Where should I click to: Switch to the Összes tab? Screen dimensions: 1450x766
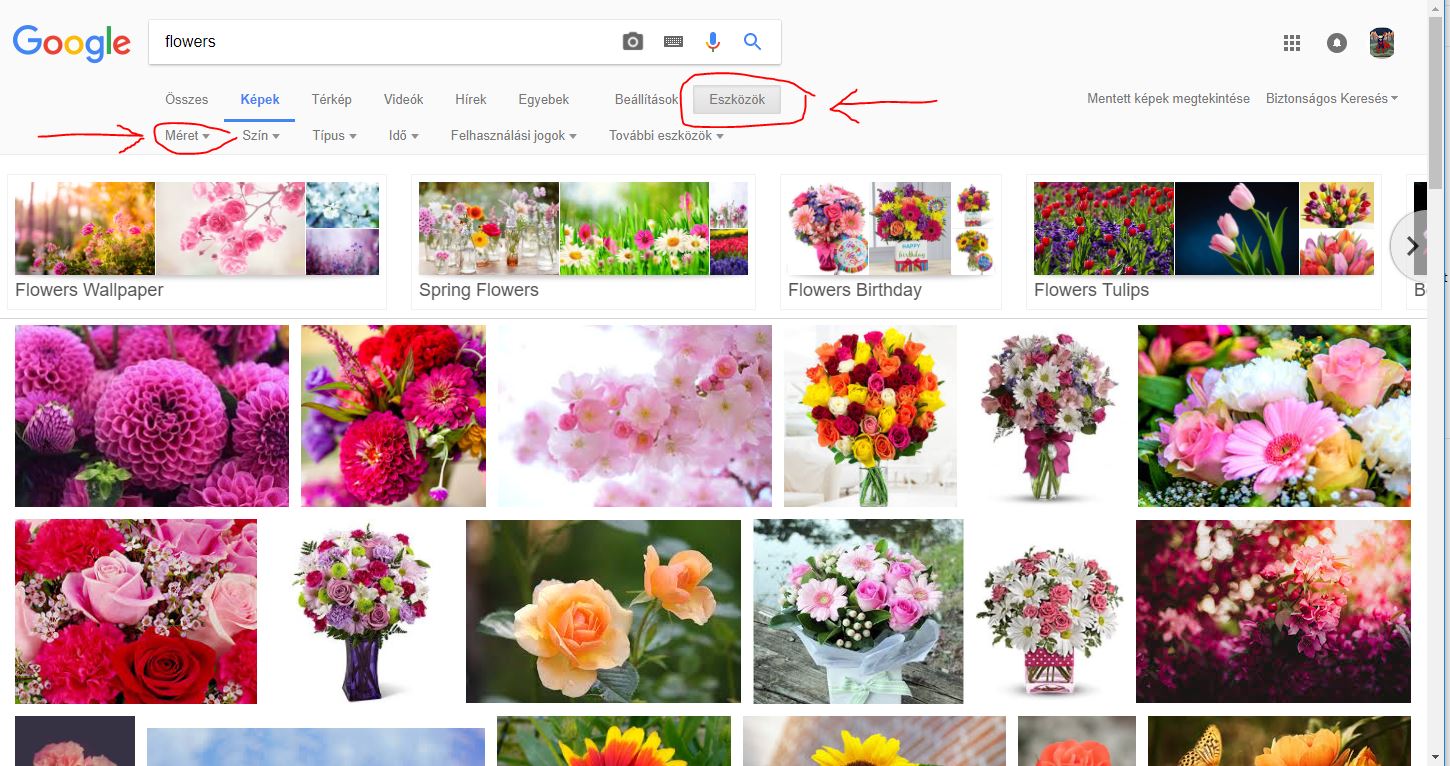coord(186,99)
